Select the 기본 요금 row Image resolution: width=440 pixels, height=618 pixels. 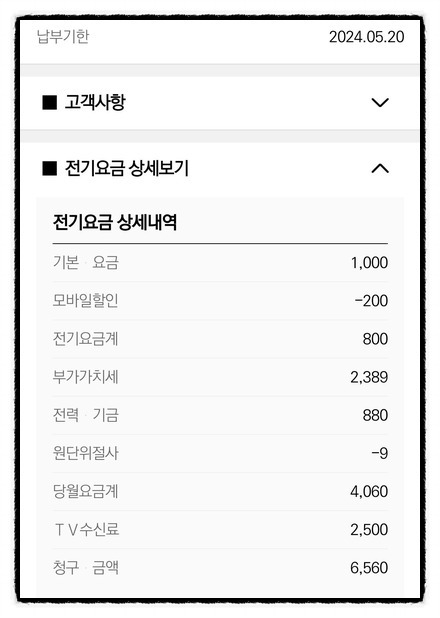(220, 262)
